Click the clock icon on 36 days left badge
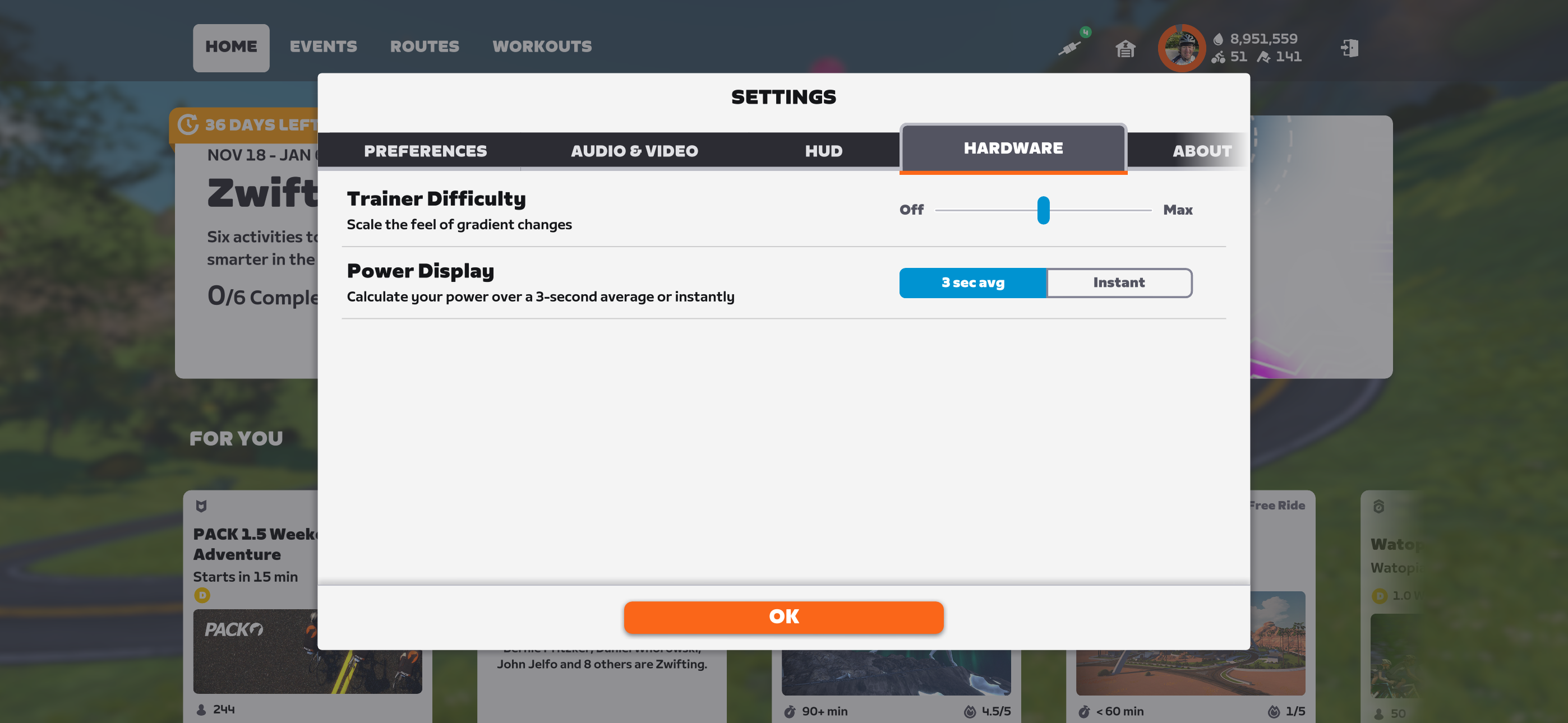1568x723 pixels. (x=188, y=124)
